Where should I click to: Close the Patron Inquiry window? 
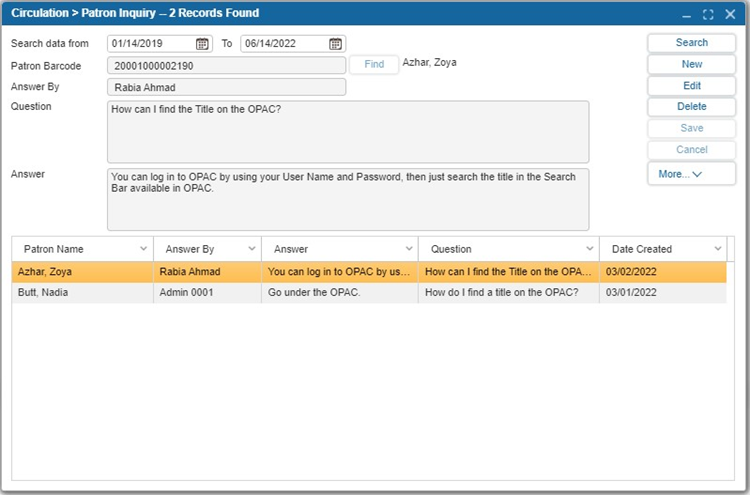[730, 14]
